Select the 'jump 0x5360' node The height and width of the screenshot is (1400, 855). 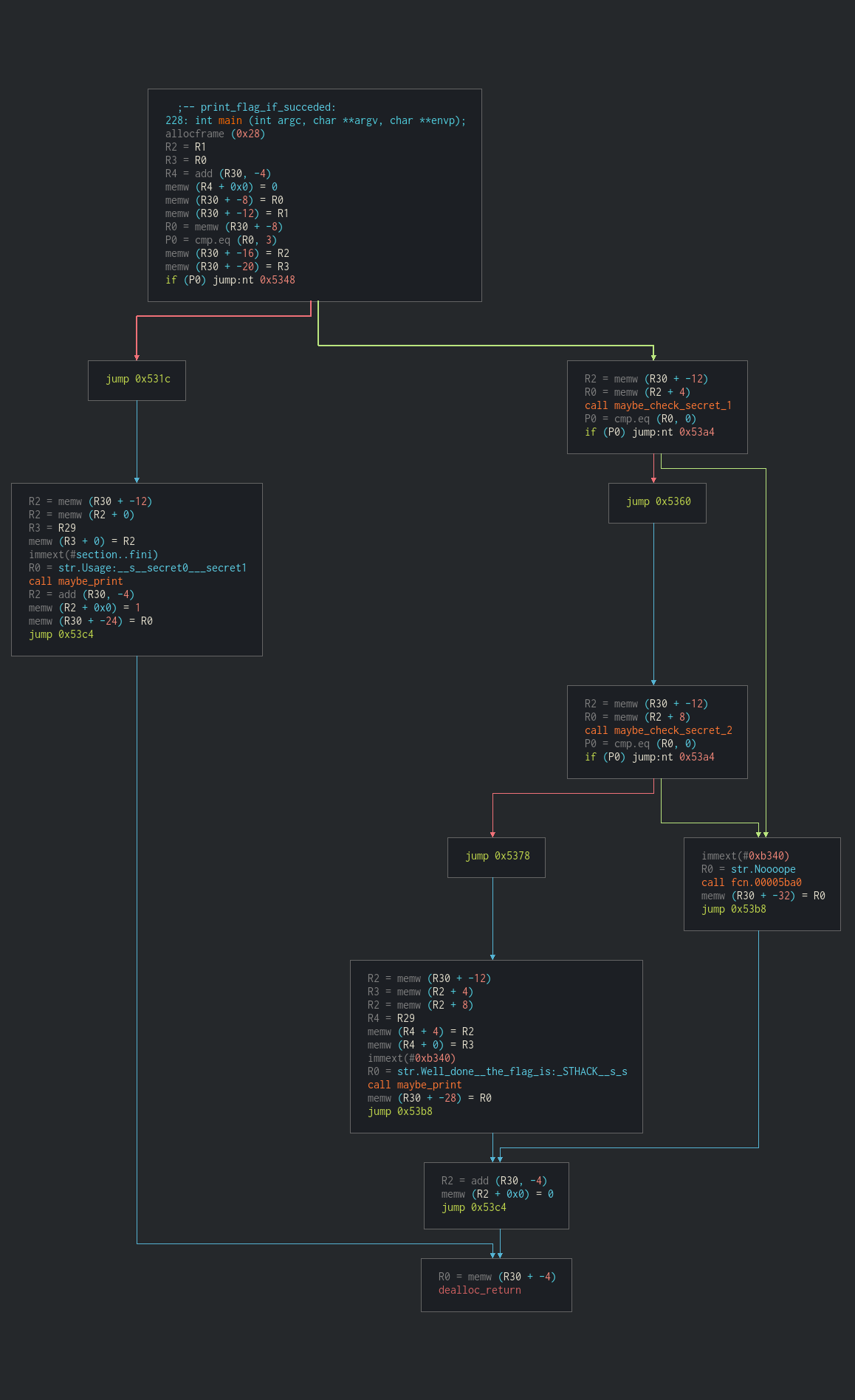pos(658,502)
